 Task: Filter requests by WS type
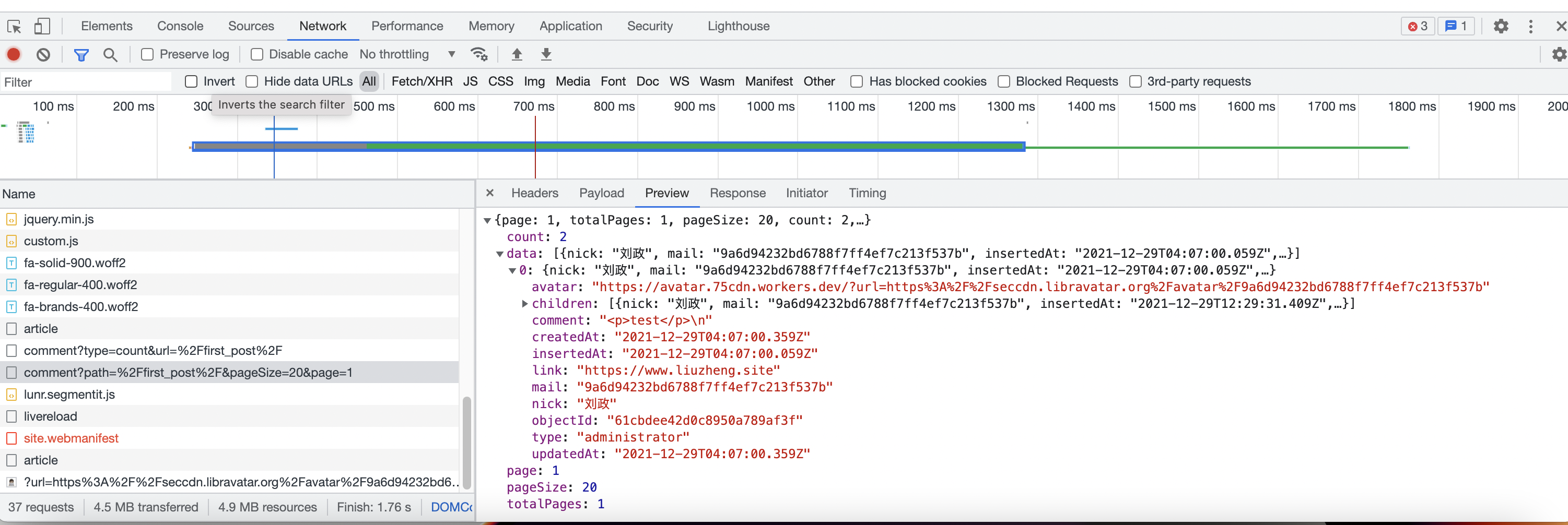[x=680, y=81]
